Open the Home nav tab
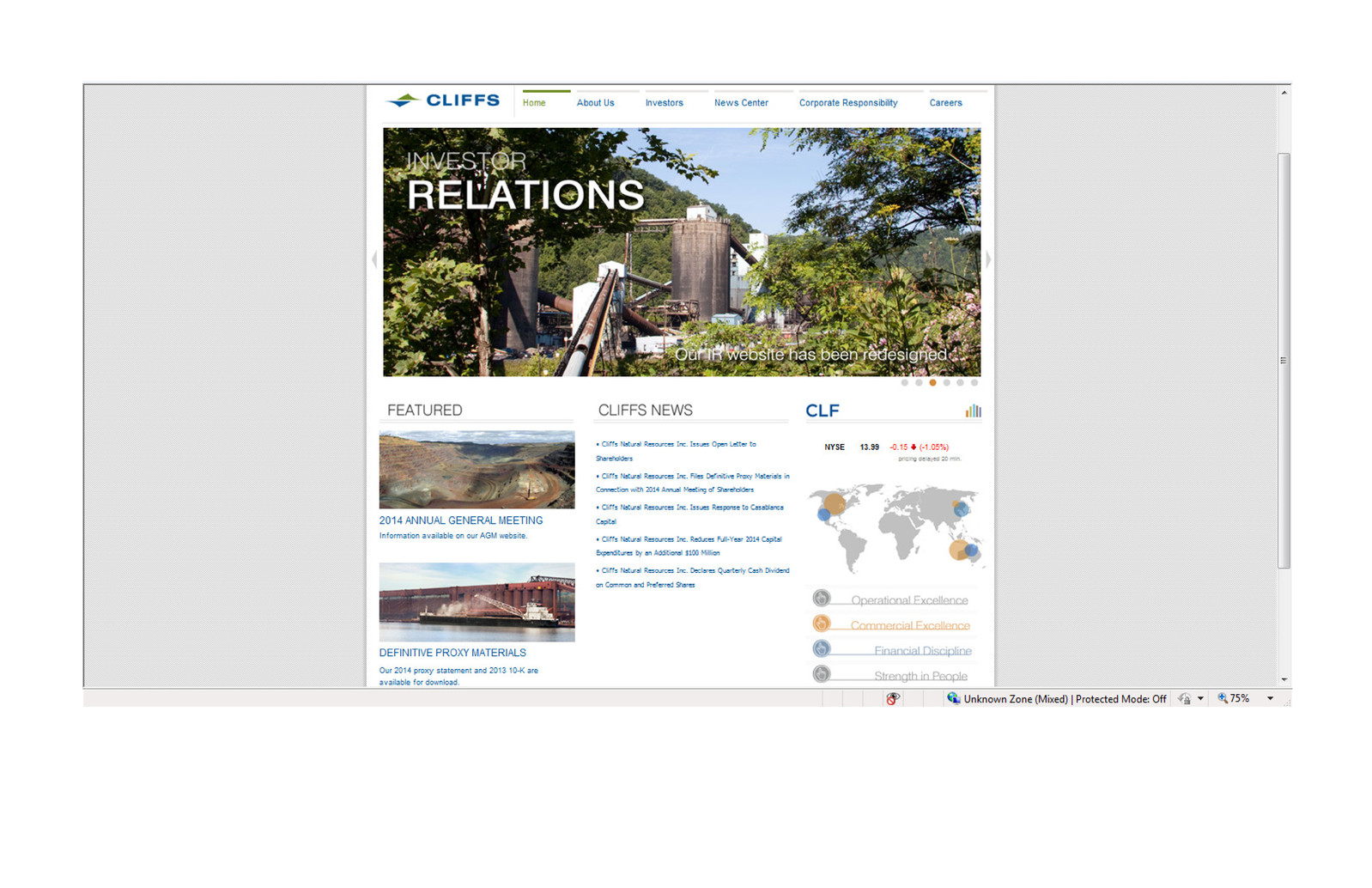This screenshot has width=1372, height=888. 534,103
